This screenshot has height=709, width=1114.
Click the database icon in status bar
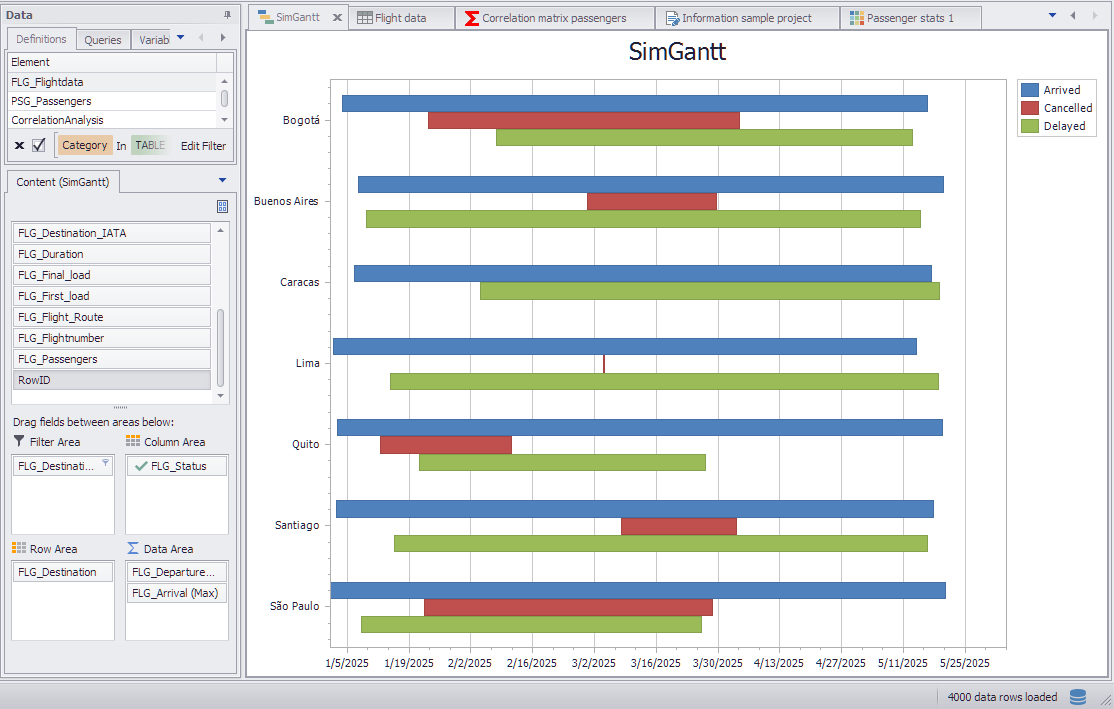click(x=1077, y=697)
